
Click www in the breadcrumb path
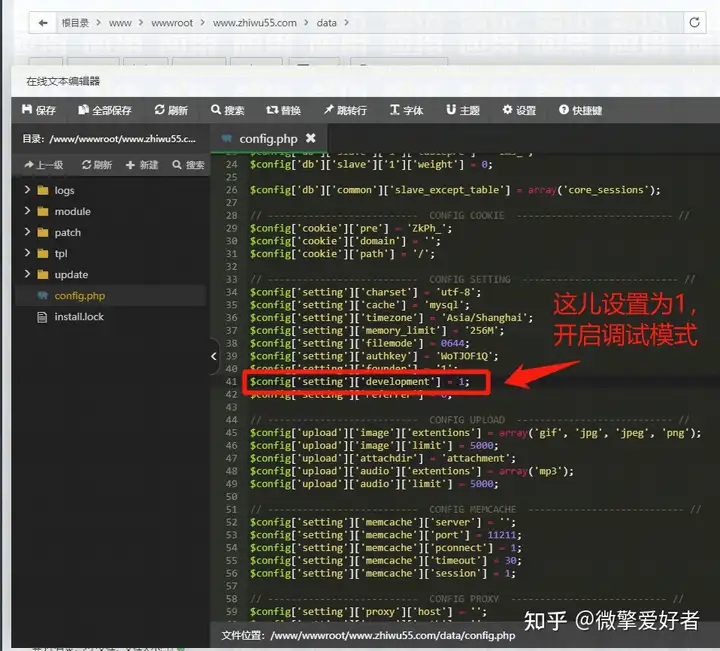[x=120, y=23]
